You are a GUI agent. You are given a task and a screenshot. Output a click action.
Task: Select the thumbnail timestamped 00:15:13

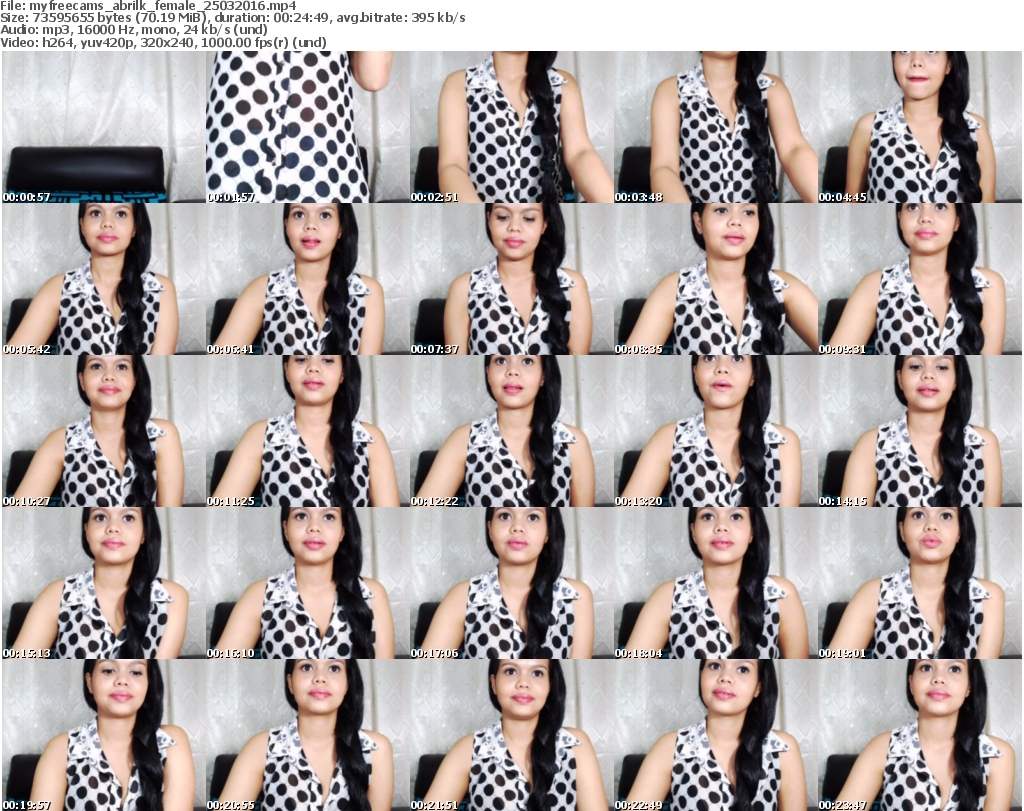(x=103, y=584)
